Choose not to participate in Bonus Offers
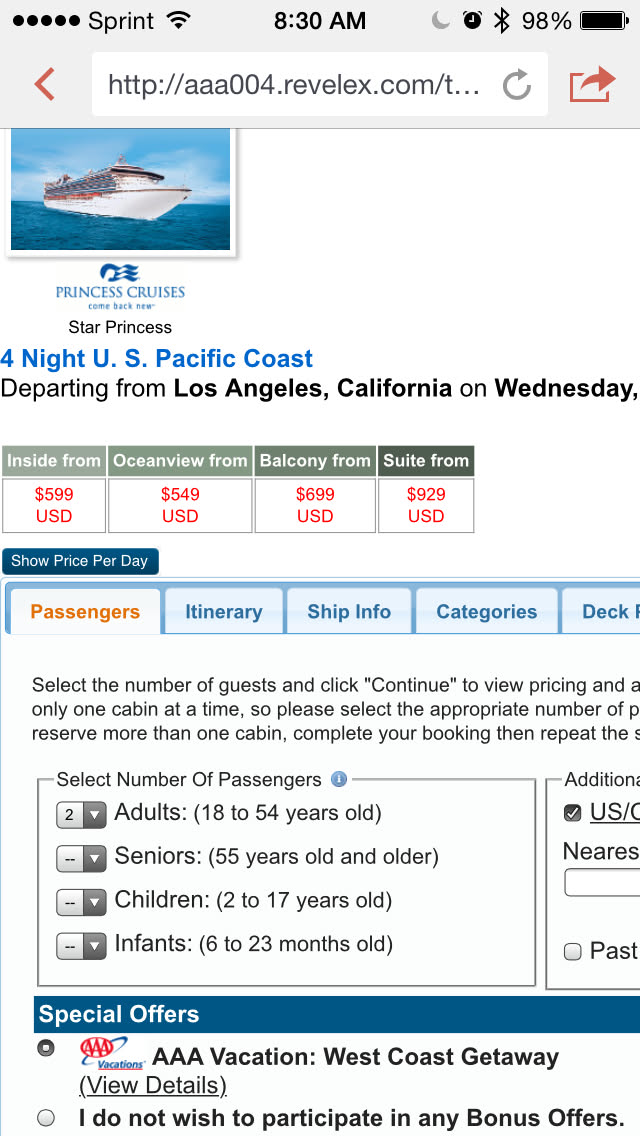This screenshot has width=640, height=1136. pyautogui.click(x=46, y=1118)
